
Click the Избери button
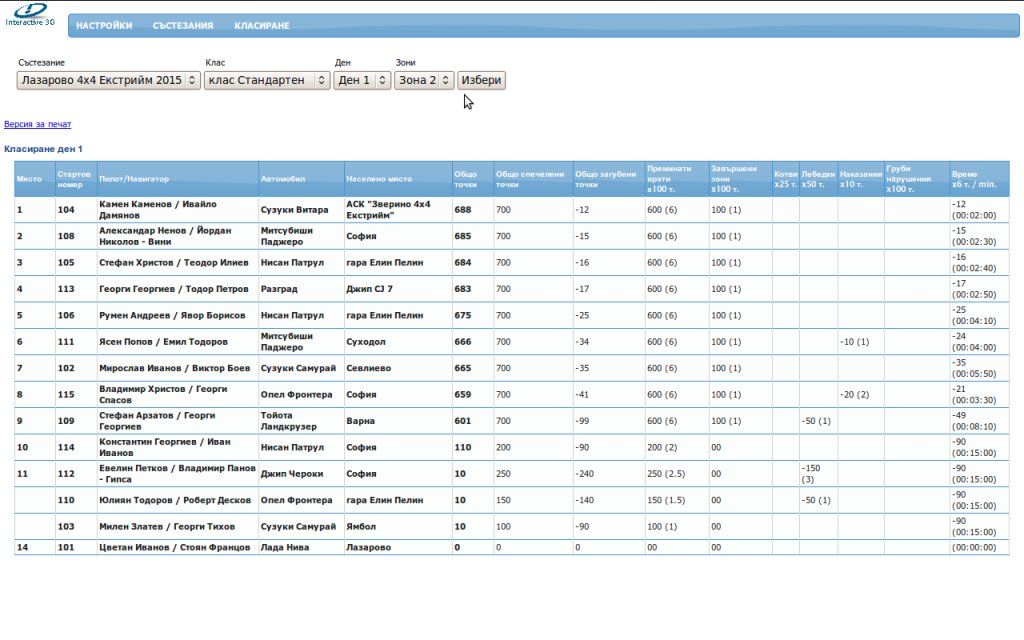[481, 80]
